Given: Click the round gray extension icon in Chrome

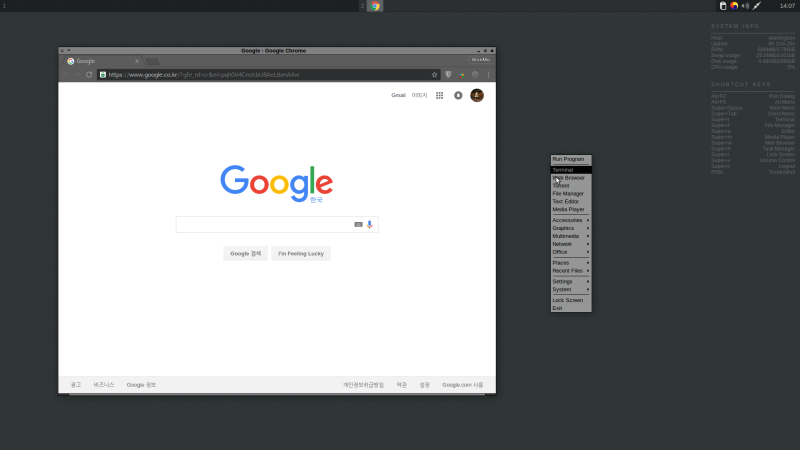Looking at the screenshot, I should coord(475,74).
